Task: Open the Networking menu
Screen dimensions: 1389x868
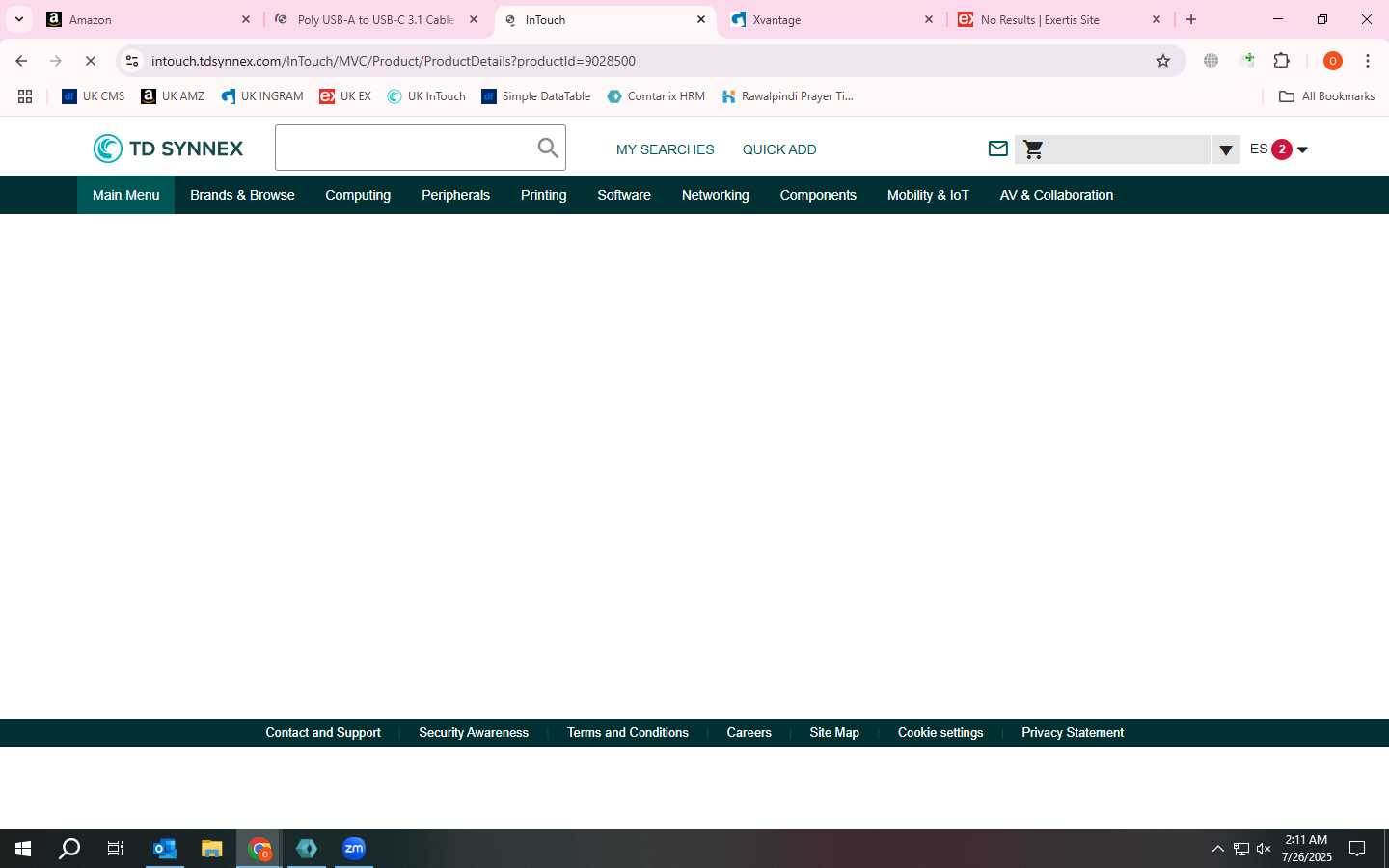Action: tap(715, 195)
